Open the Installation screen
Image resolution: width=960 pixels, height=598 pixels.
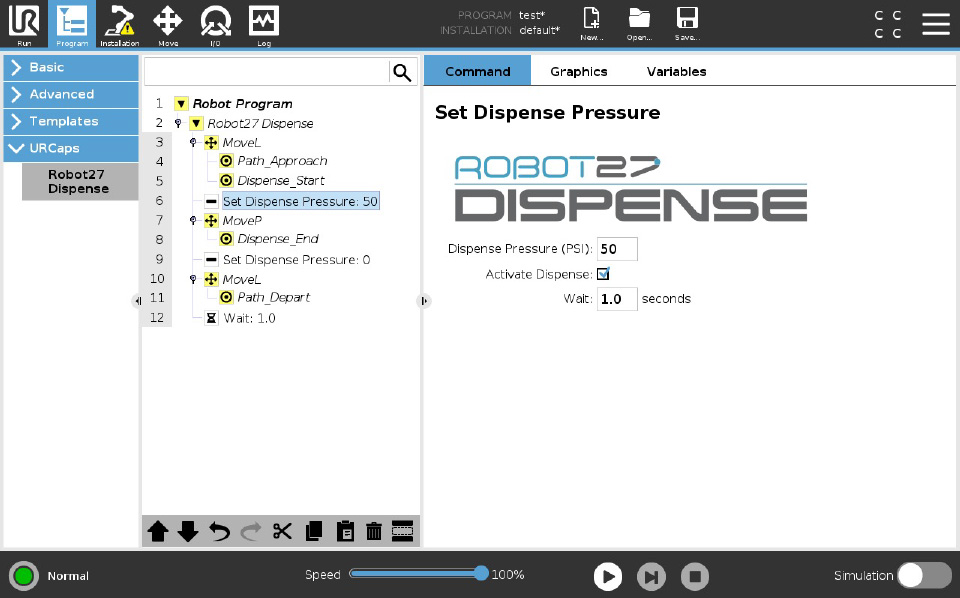pyautogui.click(x=119, y=24)
